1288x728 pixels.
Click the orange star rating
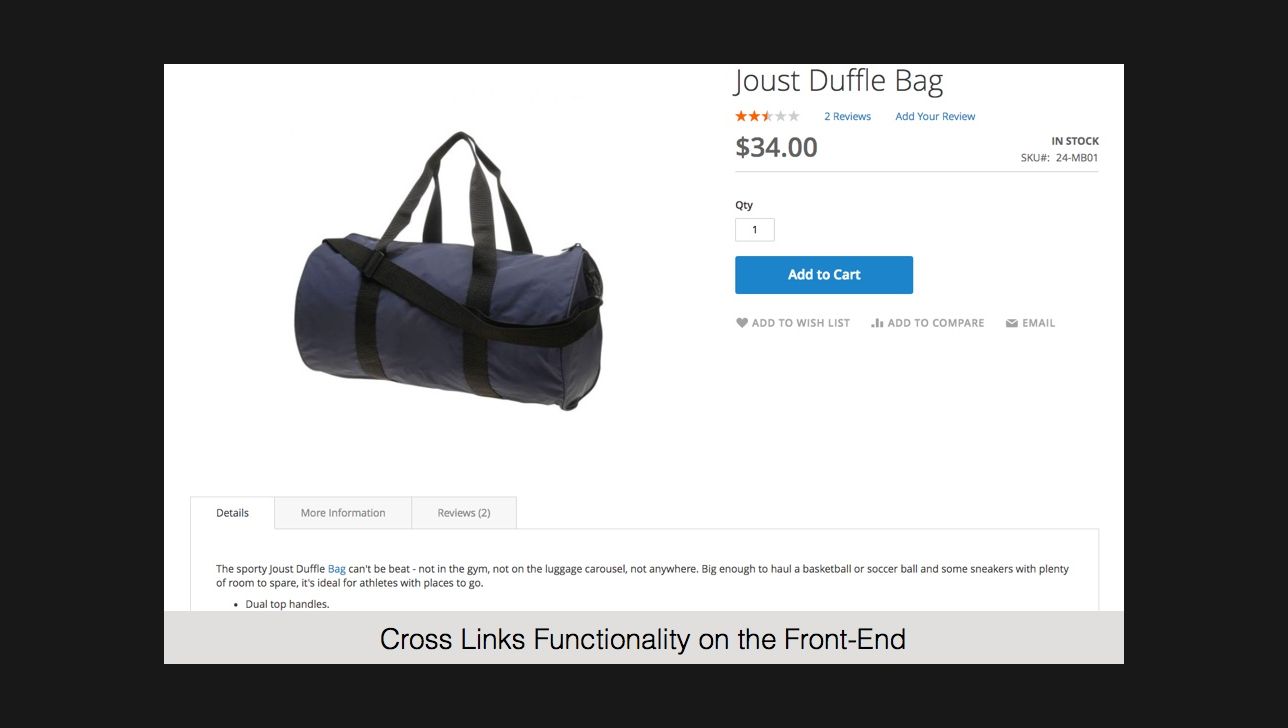(x=767, y=116)
